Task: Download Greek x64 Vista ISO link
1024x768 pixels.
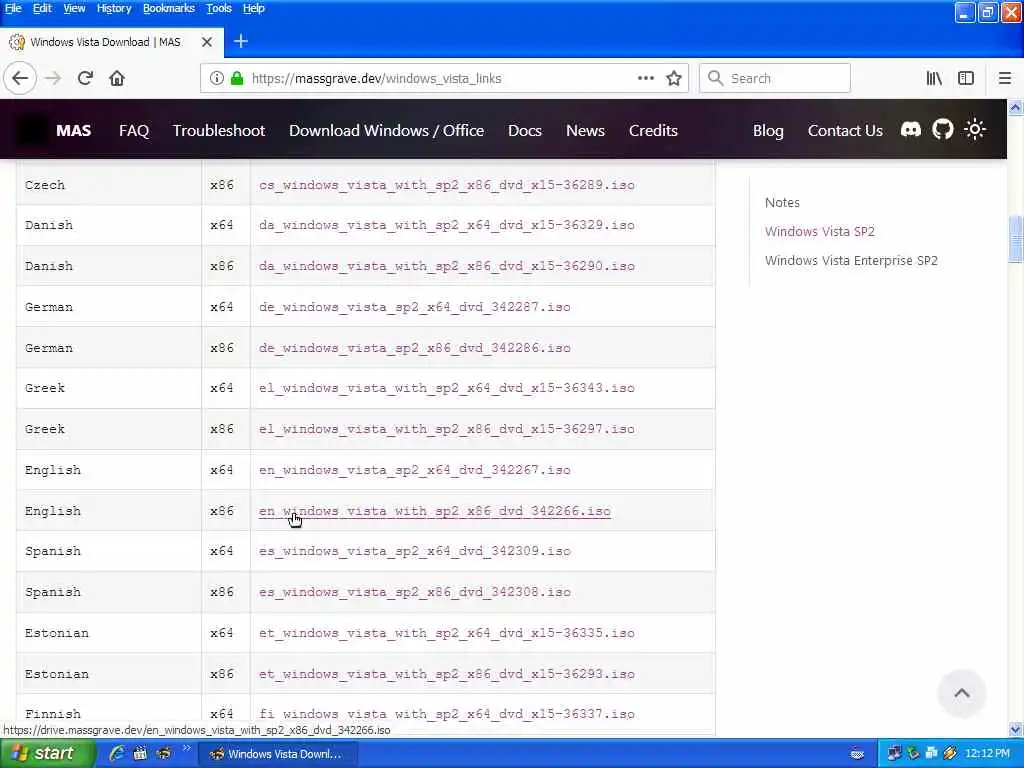Action: point(447,388)
